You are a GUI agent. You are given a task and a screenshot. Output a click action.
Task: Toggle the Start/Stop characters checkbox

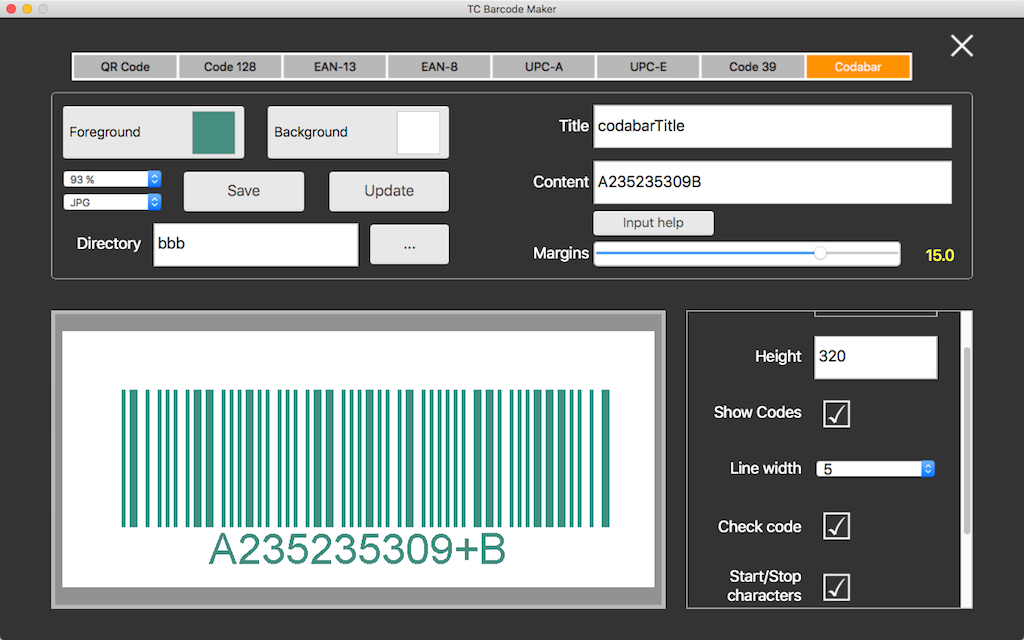click(x=836, y=586)
